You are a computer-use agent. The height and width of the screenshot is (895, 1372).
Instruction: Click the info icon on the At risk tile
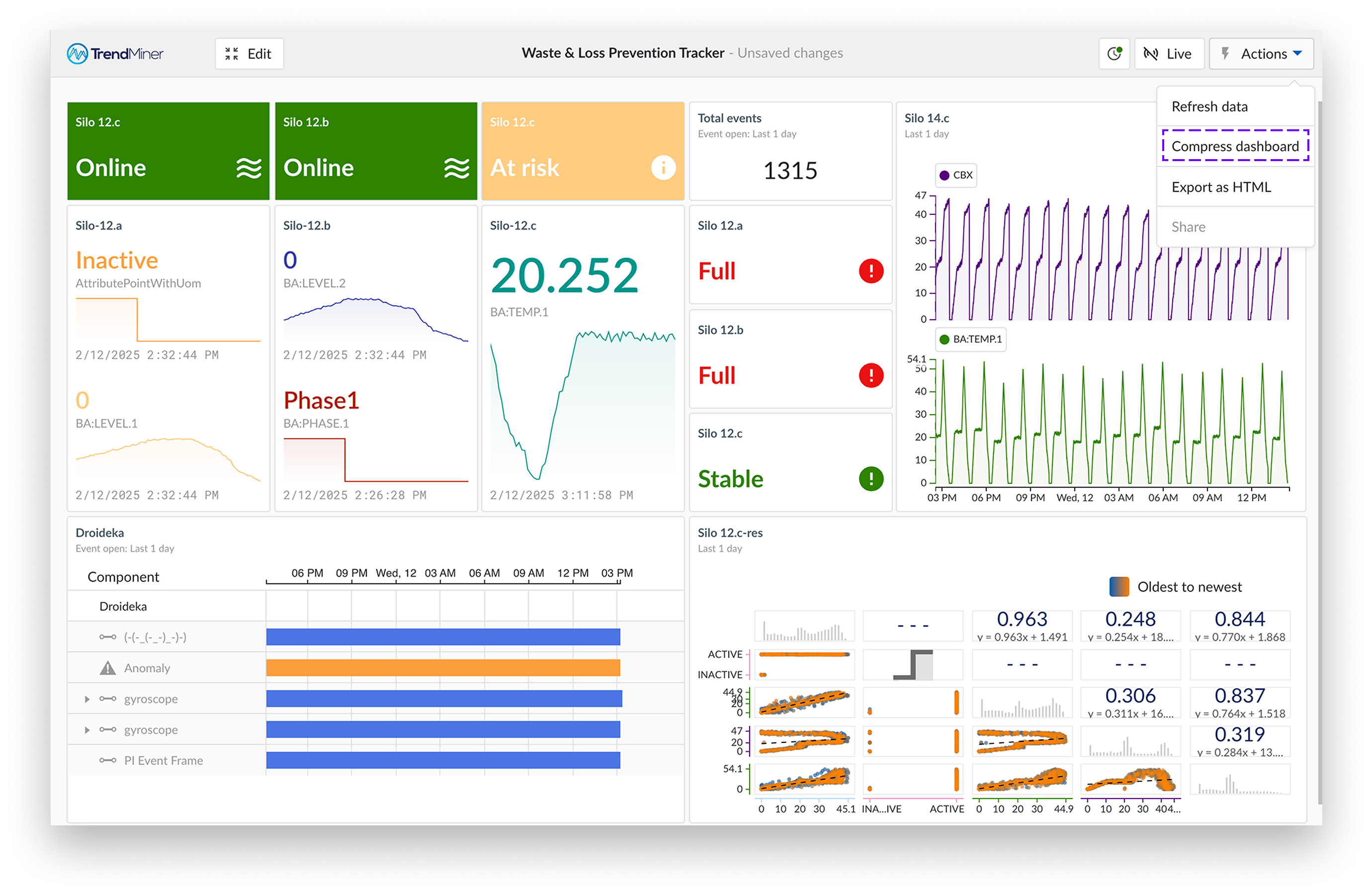point(664,168)
